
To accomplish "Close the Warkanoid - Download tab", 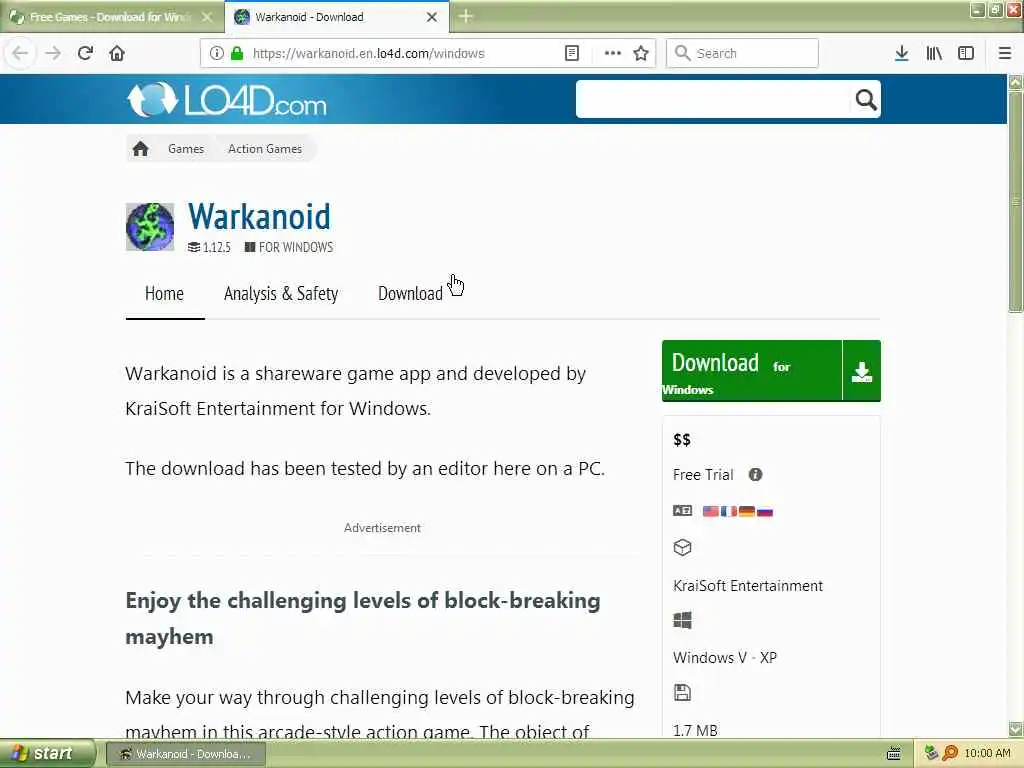I will 432,17.
